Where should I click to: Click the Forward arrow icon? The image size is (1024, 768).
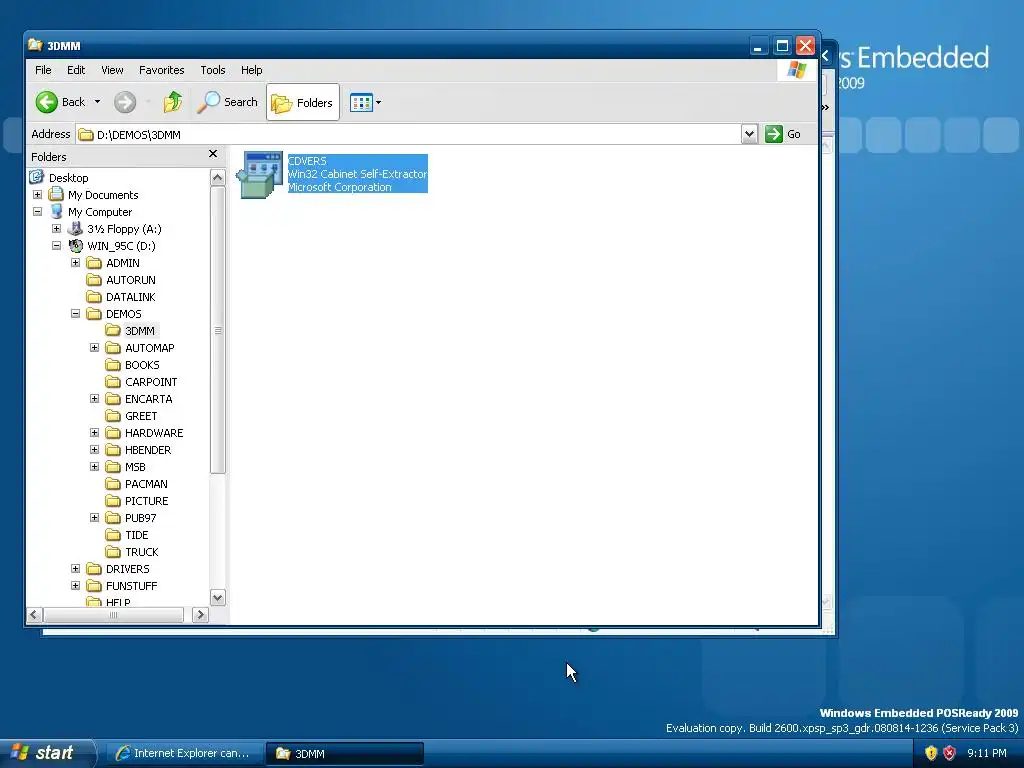(x=125, y=102)
